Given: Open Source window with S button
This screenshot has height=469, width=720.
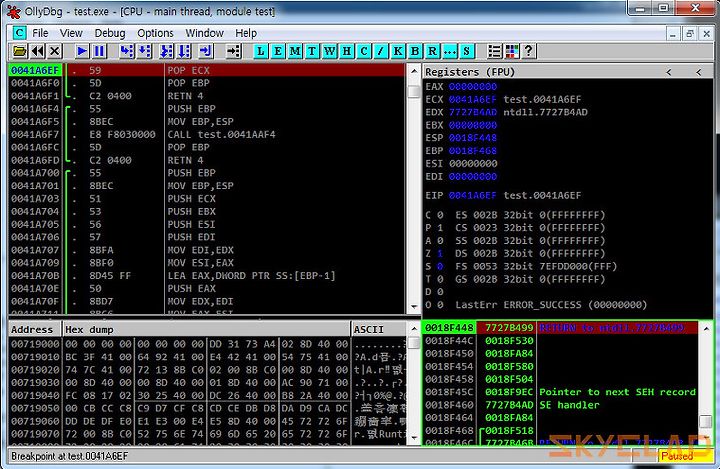Looking at the screenshot, I should (x=467, y=51).
